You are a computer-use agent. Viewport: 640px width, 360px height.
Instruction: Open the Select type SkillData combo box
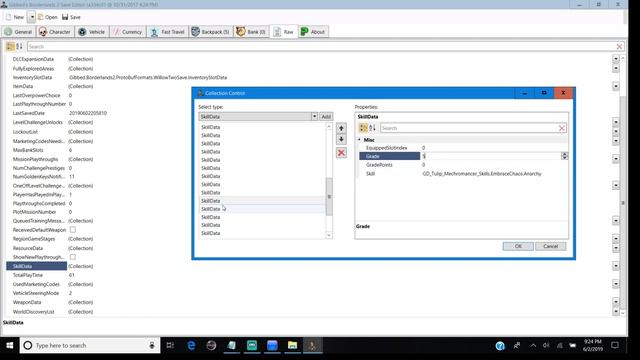click(258, 117)
